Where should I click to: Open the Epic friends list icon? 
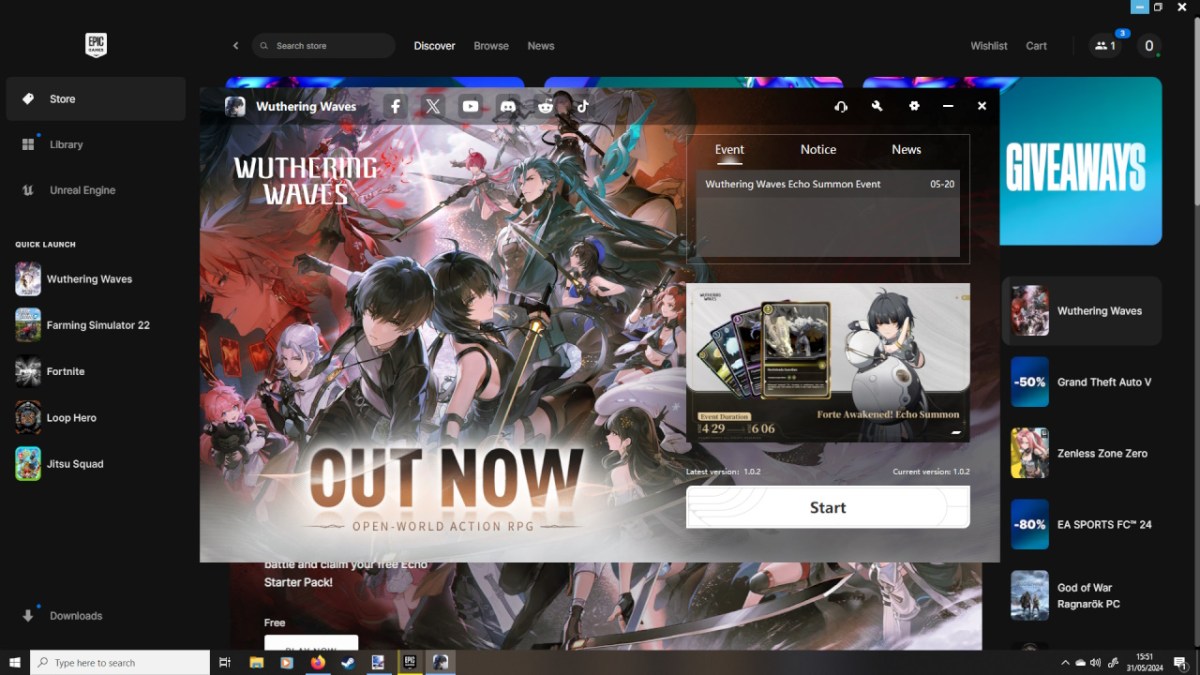point(1105,46)
